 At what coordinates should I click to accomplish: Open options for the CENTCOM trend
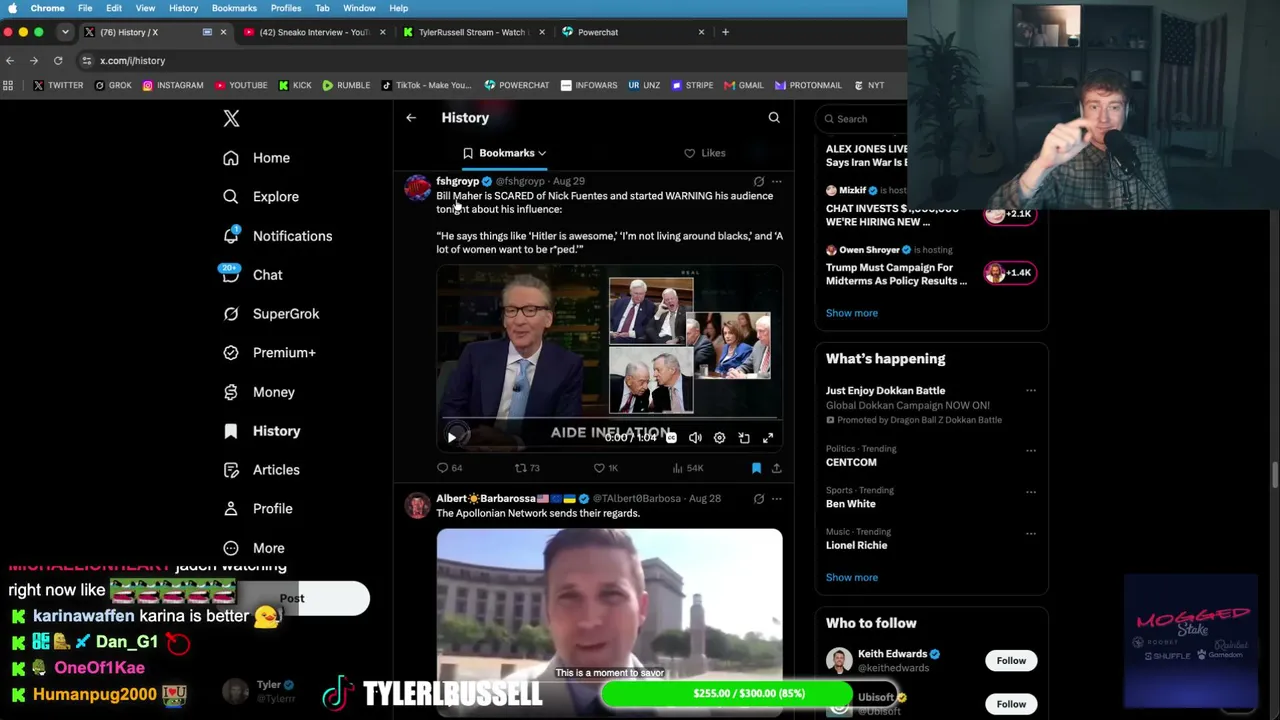point(1031,450)
